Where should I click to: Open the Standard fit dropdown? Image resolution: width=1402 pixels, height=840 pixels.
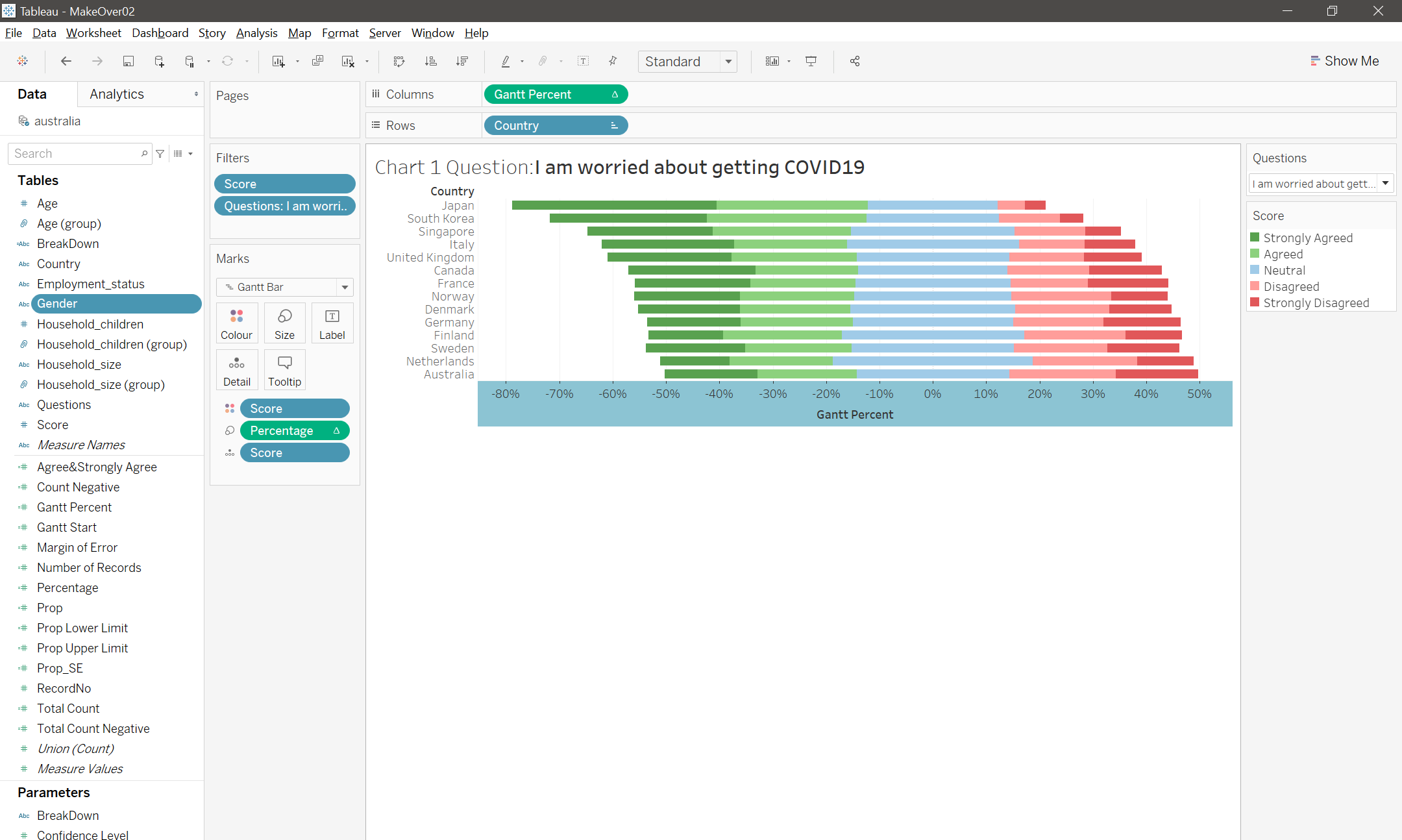[x=728, y=62]
